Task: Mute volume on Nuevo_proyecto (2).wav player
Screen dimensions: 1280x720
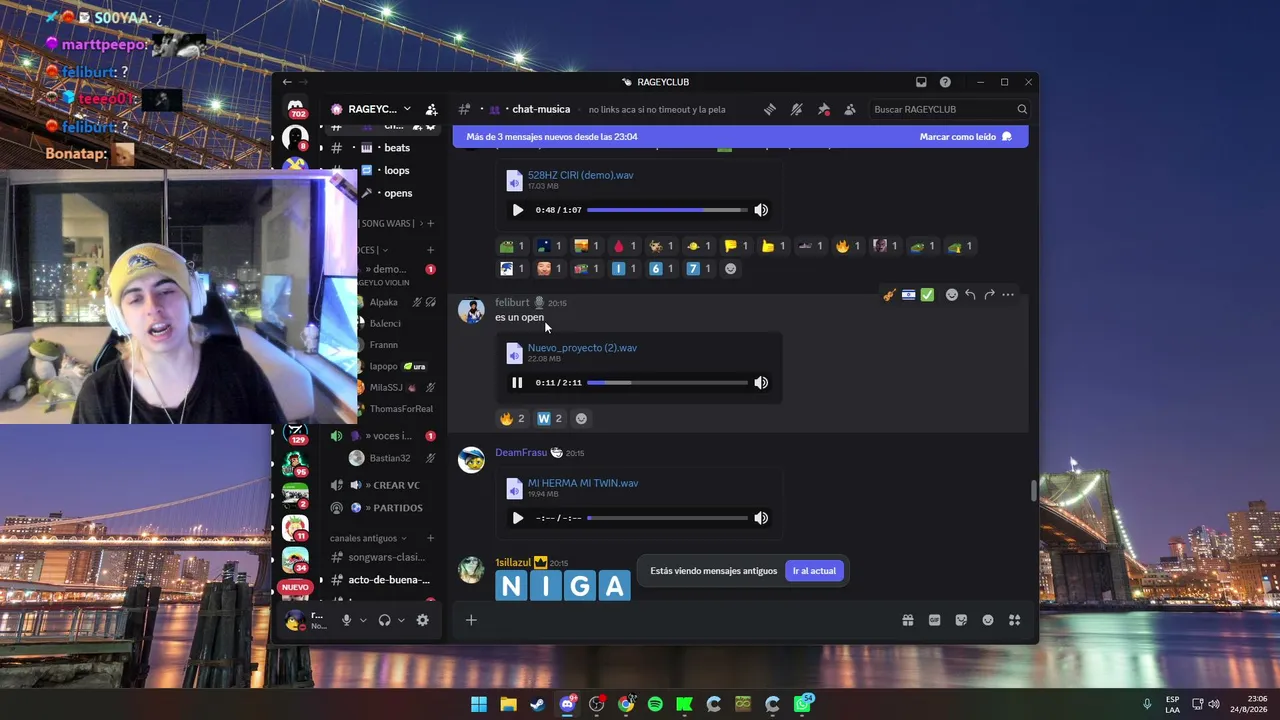Action: (761, 383)
